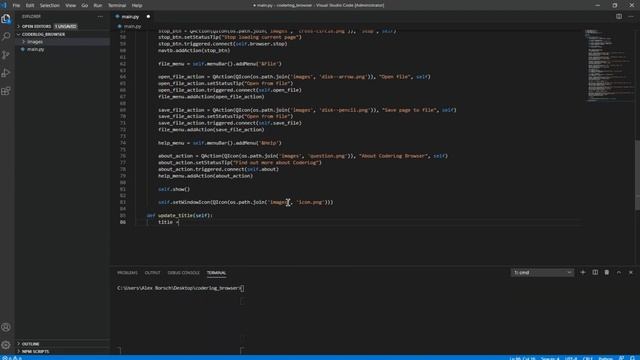Click the EXPLORER panel title
This screenshot has width=640, height=360.
(31, 16)
